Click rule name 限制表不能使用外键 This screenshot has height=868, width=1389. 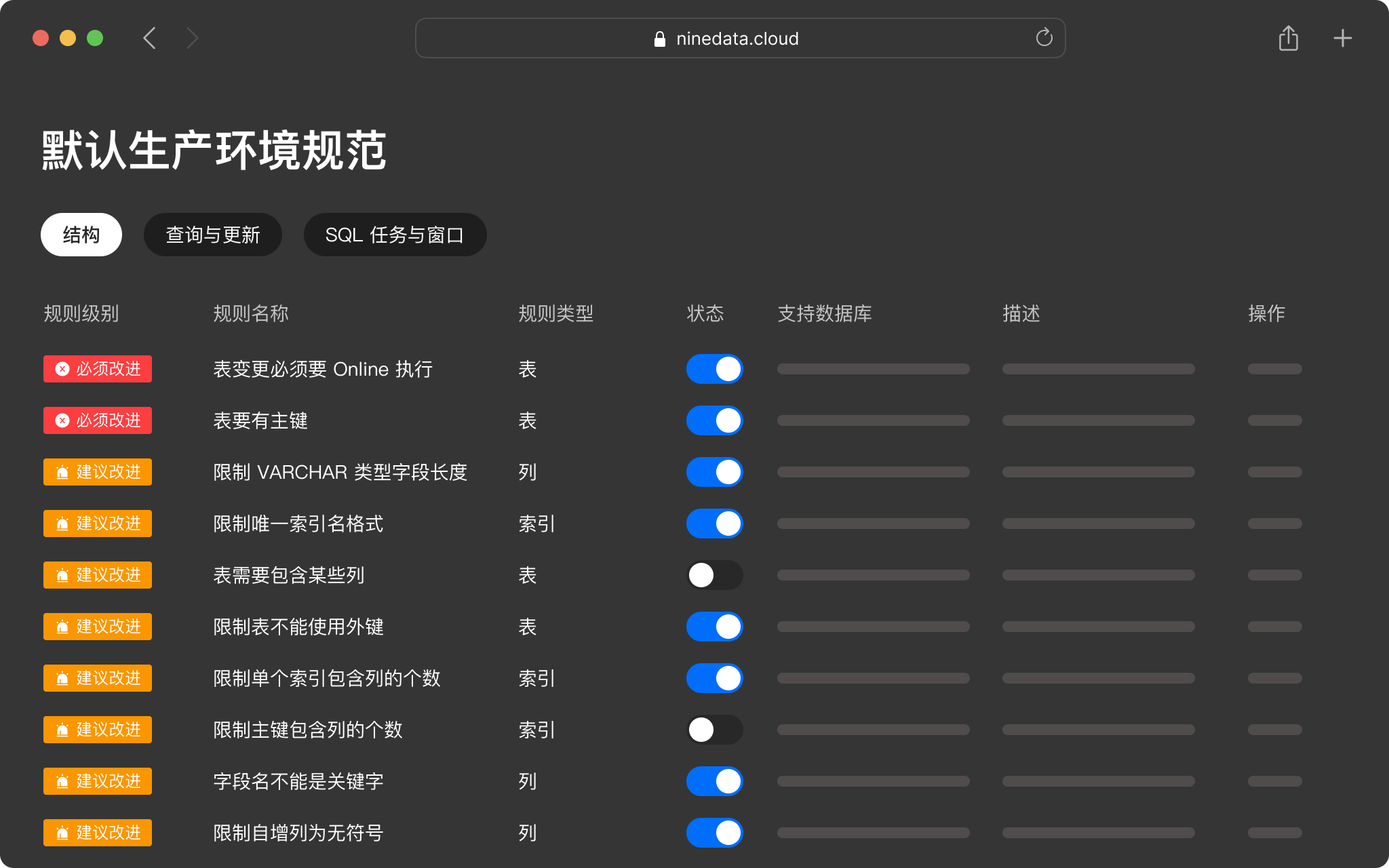tap(298, 627)
